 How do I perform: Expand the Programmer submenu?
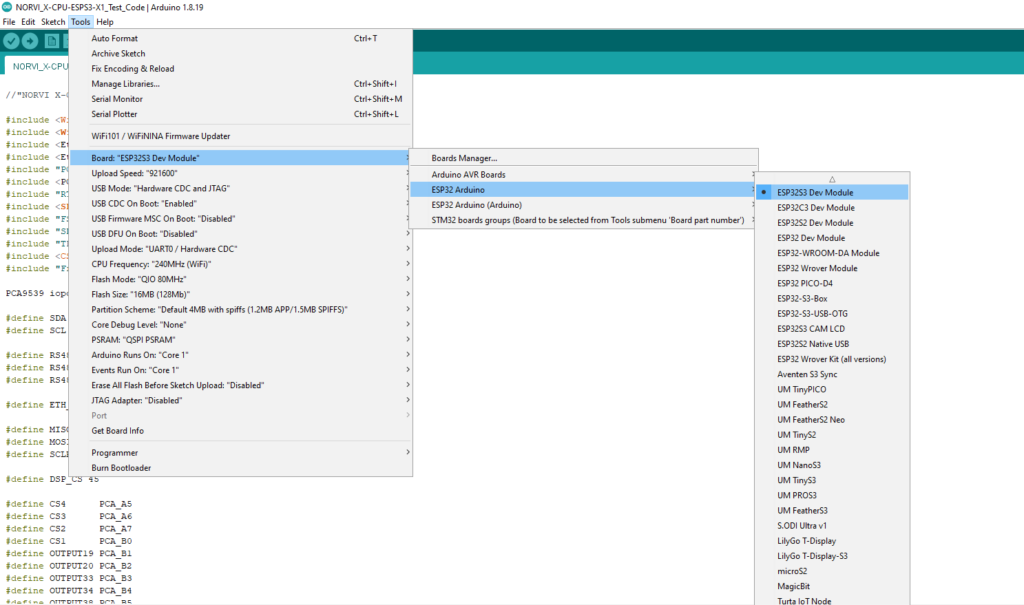click(240, 453)
